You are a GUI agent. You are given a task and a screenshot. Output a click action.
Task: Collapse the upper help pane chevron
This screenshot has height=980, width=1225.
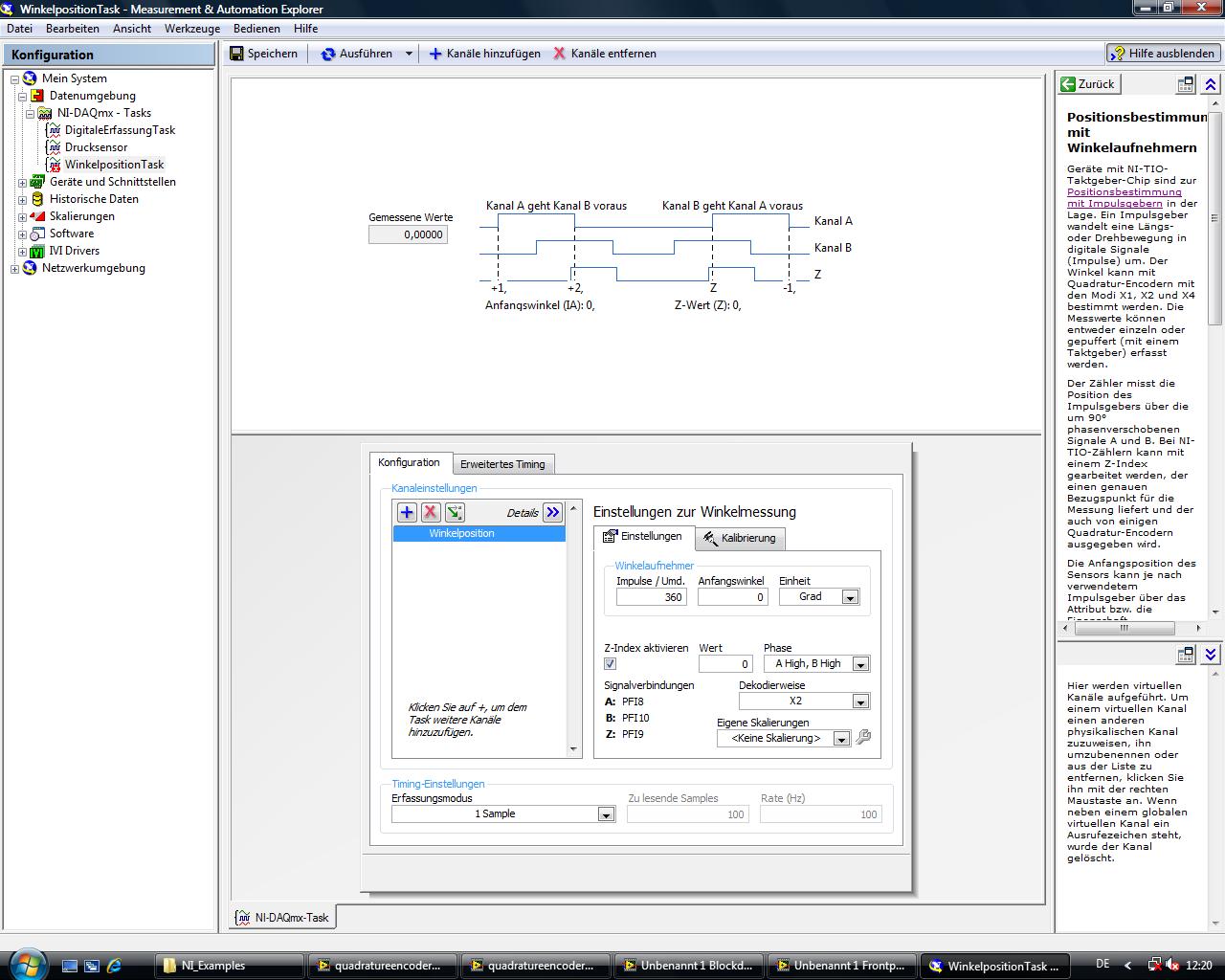click(x=1211, y=84)
